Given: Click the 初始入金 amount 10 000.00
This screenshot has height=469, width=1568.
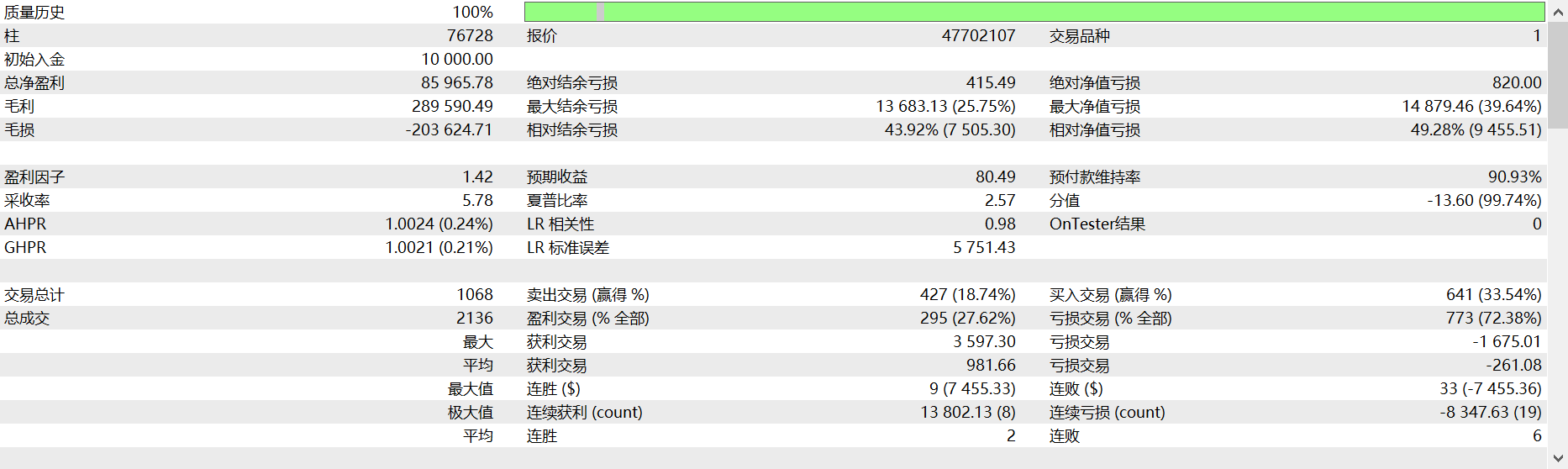Looking at the screenshot, I should coord(456,60).
